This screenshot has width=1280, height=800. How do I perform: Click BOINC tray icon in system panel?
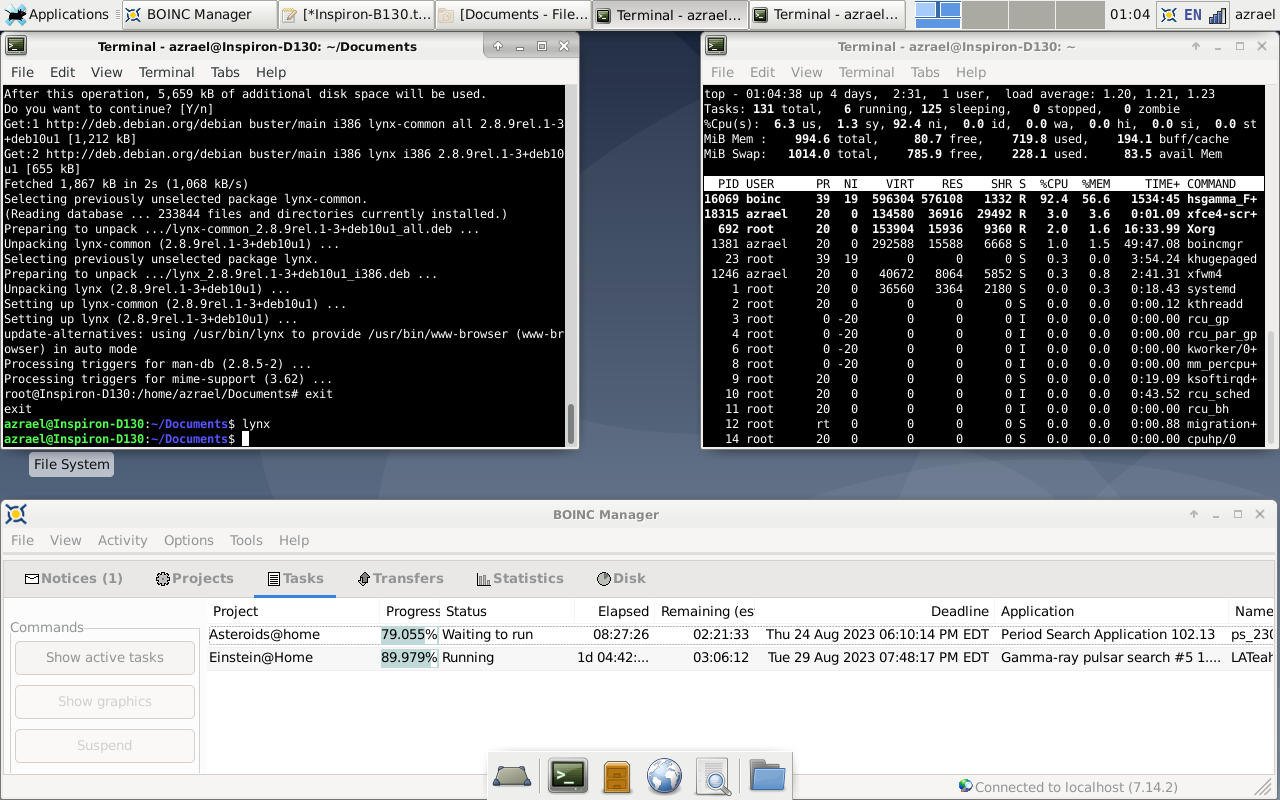tap(1169, 14)
